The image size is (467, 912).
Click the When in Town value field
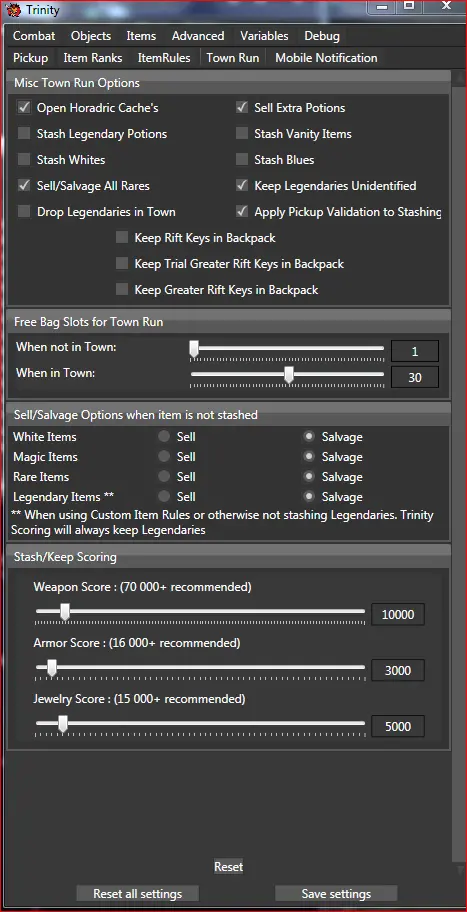pyautogui.click(x=415, y=377)
